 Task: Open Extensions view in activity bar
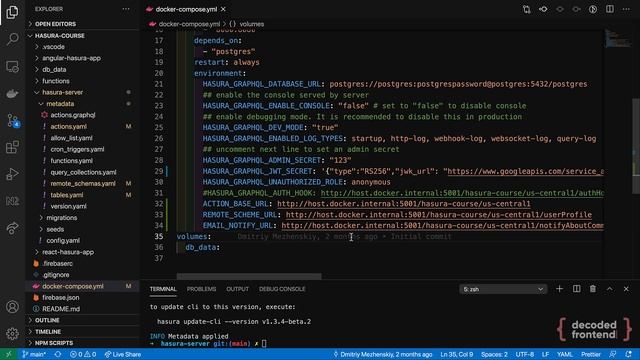point(12,147)
